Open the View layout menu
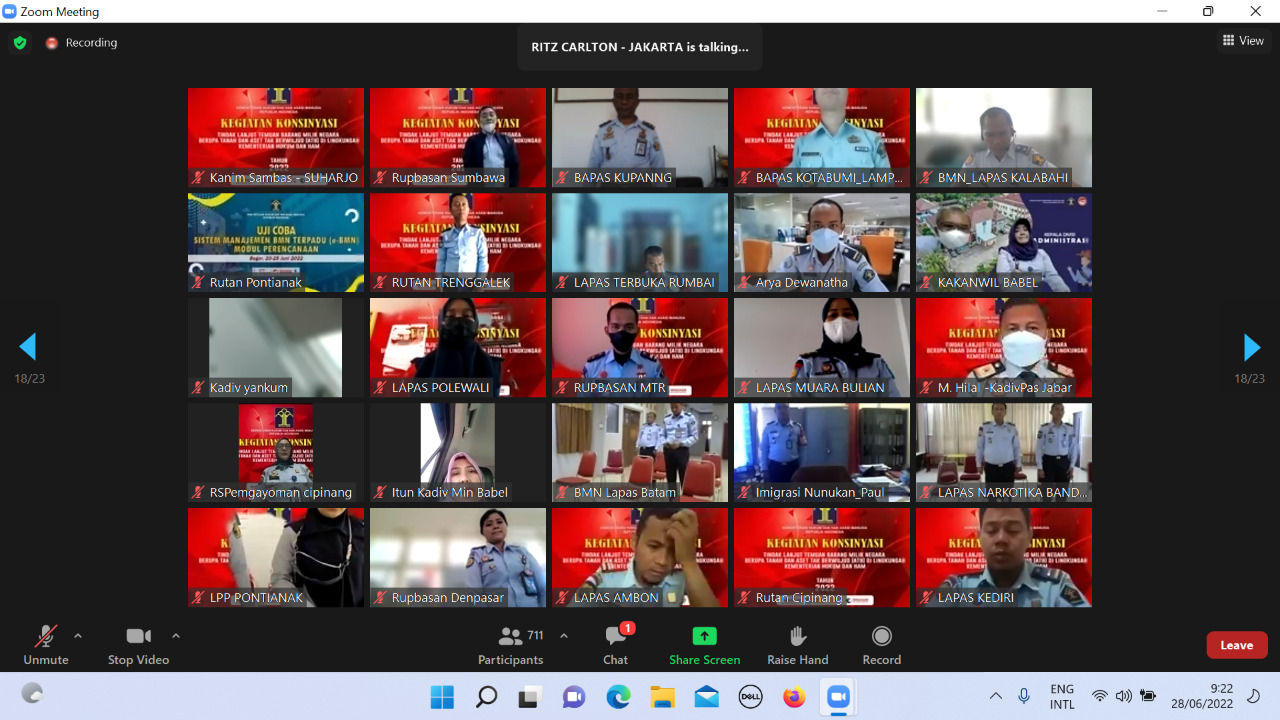 [x=1243, y=41]
